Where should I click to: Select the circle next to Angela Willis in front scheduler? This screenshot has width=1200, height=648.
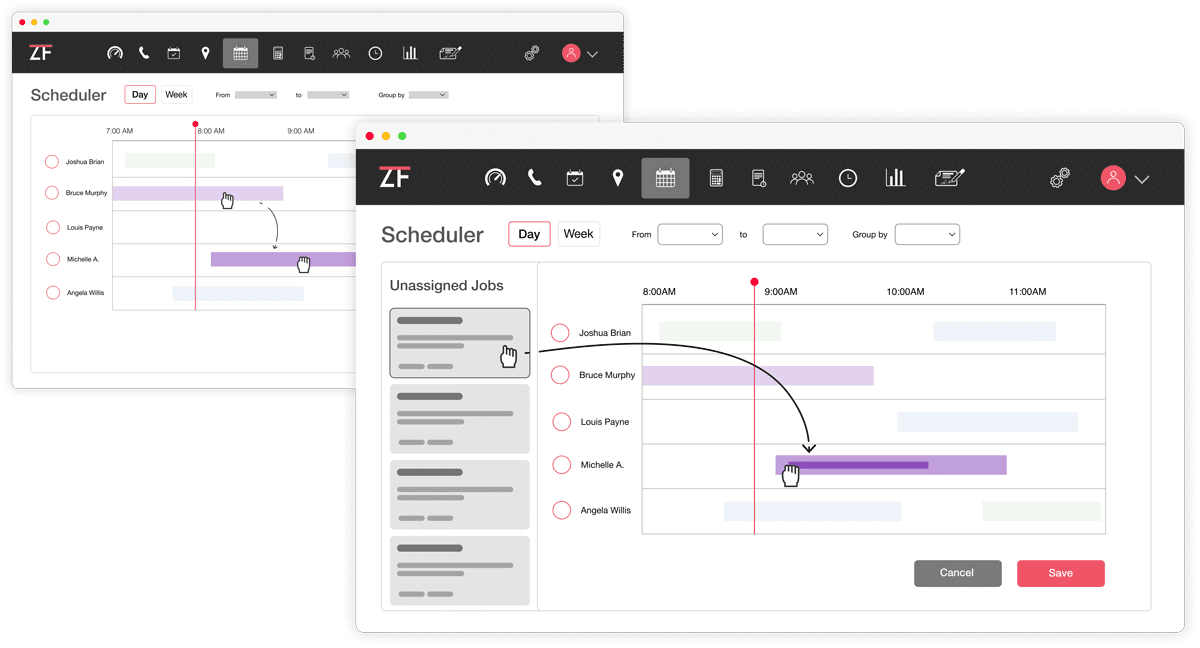562,510
